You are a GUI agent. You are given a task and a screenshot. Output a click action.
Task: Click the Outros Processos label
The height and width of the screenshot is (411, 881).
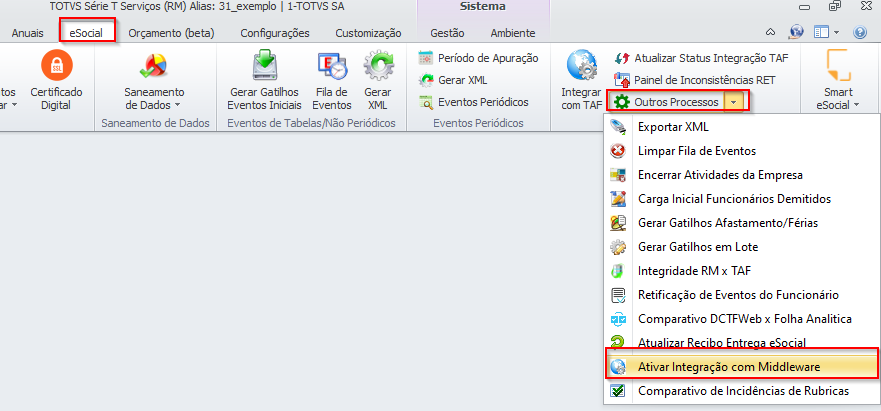pyautogui.click(x=676, y=102)
